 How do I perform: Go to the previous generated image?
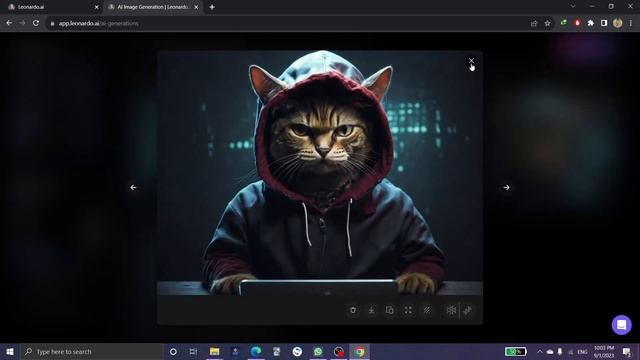(x=133, y=187)
